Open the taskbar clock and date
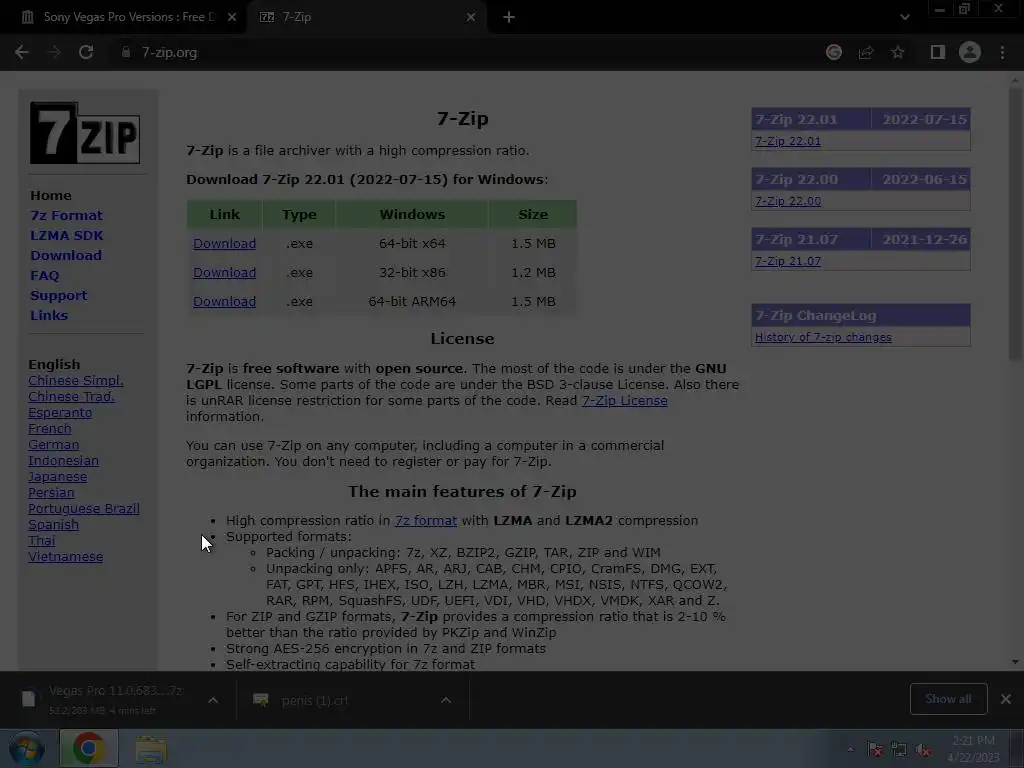Viewport: 1024px width, 768px height. tap(973, 749)
